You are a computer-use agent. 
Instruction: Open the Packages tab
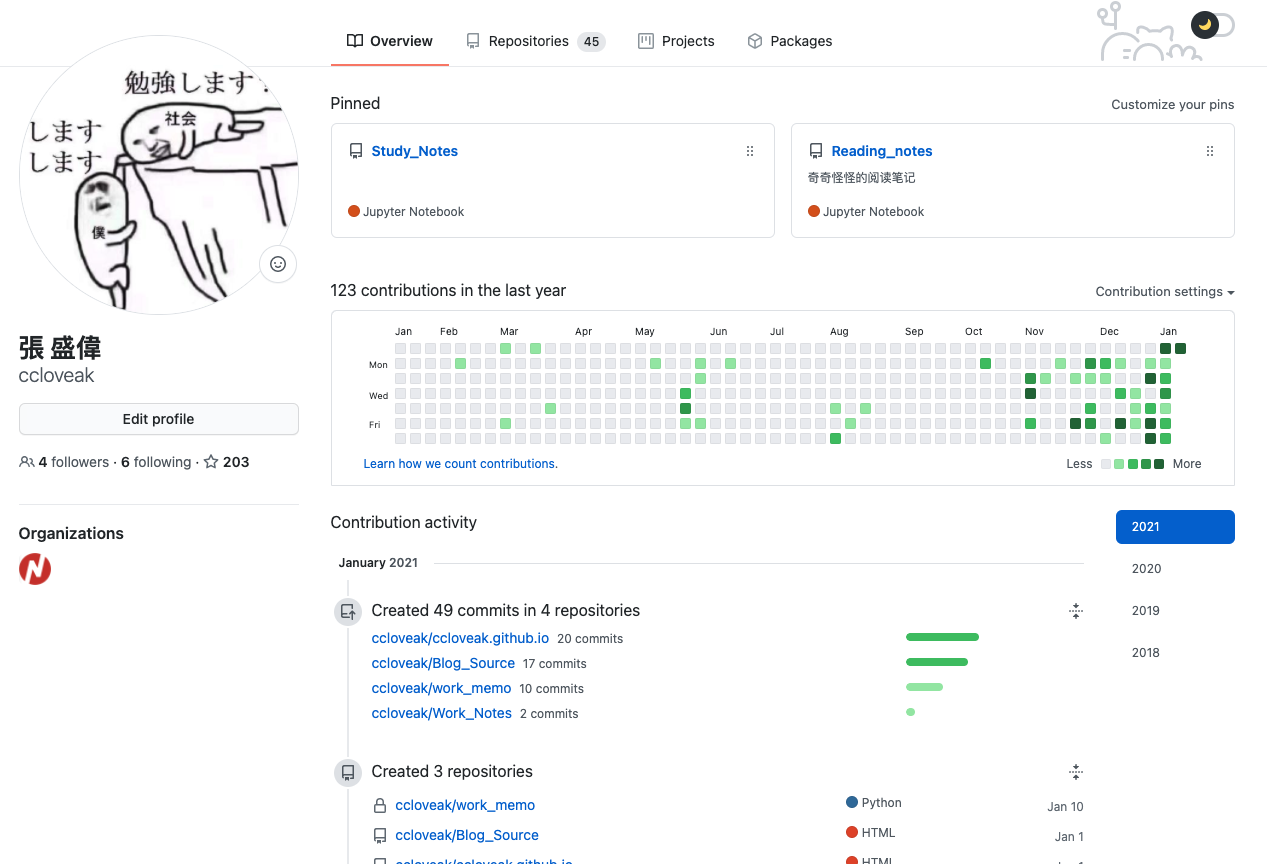click(x=789, y=41)
